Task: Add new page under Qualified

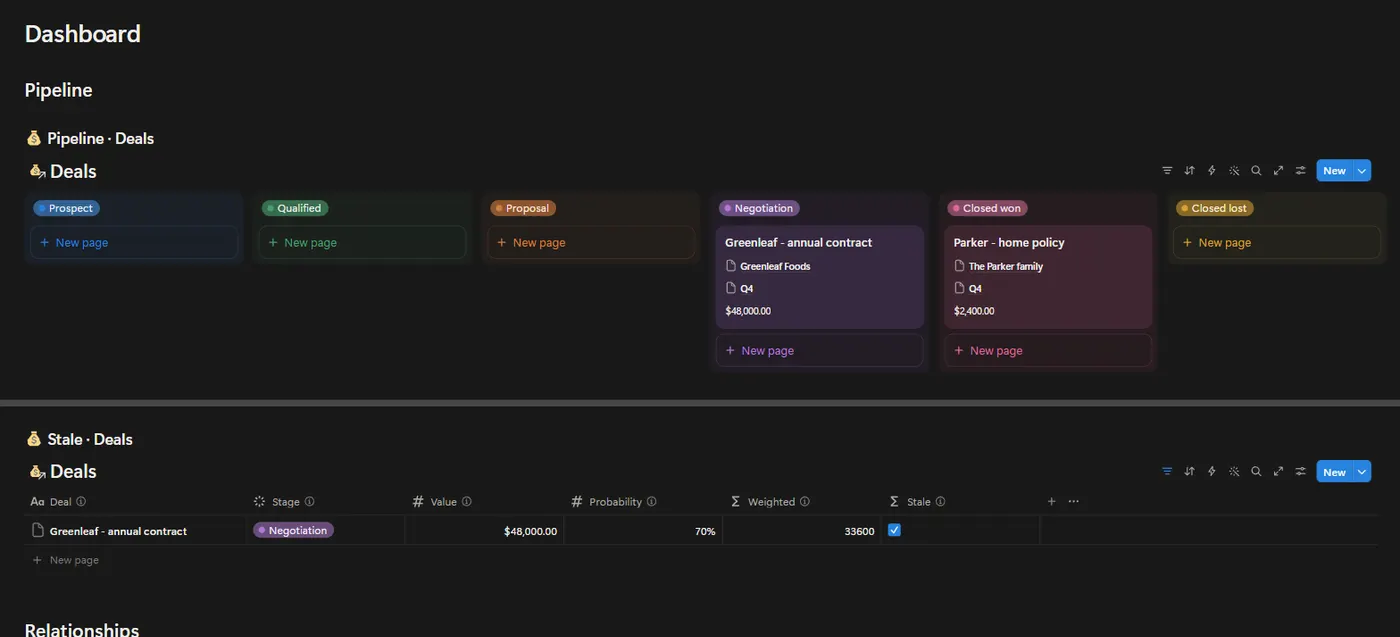Action: pos(362,242)
